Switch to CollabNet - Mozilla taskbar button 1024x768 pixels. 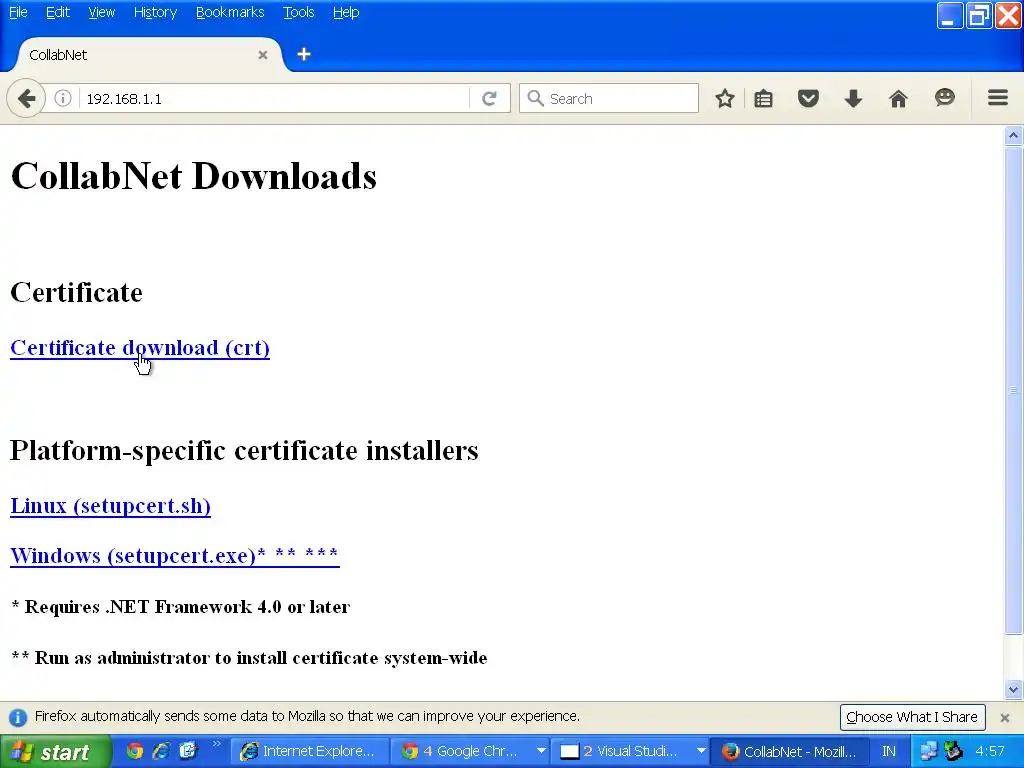[791, 752]
